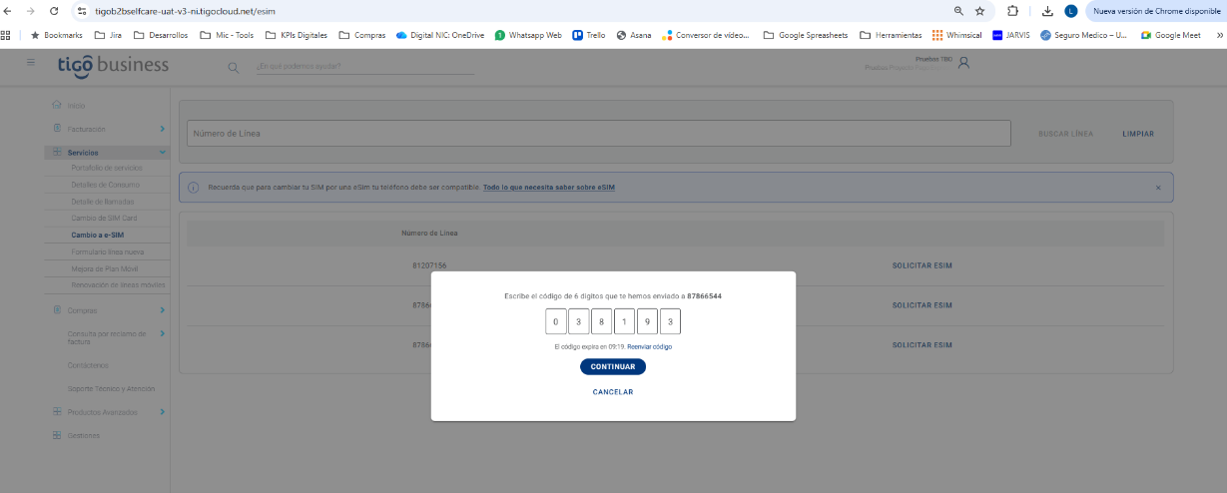Open Detalles de Consumo
The width and height of the screenshot is (1227, 493).
click(x=105, y=185)
